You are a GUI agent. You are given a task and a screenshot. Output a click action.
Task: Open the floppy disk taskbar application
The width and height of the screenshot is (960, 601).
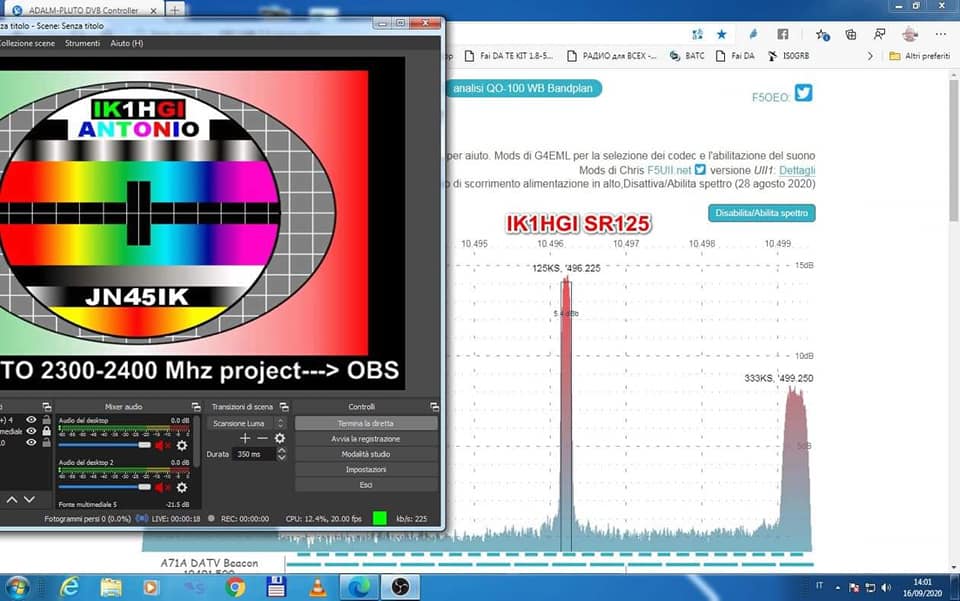[276, 588]
